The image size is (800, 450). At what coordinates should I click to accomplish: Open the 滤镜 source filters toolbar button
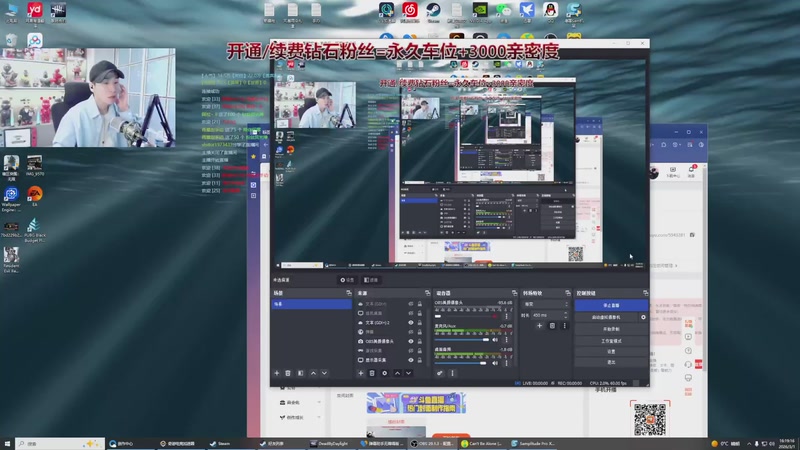pos(371,280)
